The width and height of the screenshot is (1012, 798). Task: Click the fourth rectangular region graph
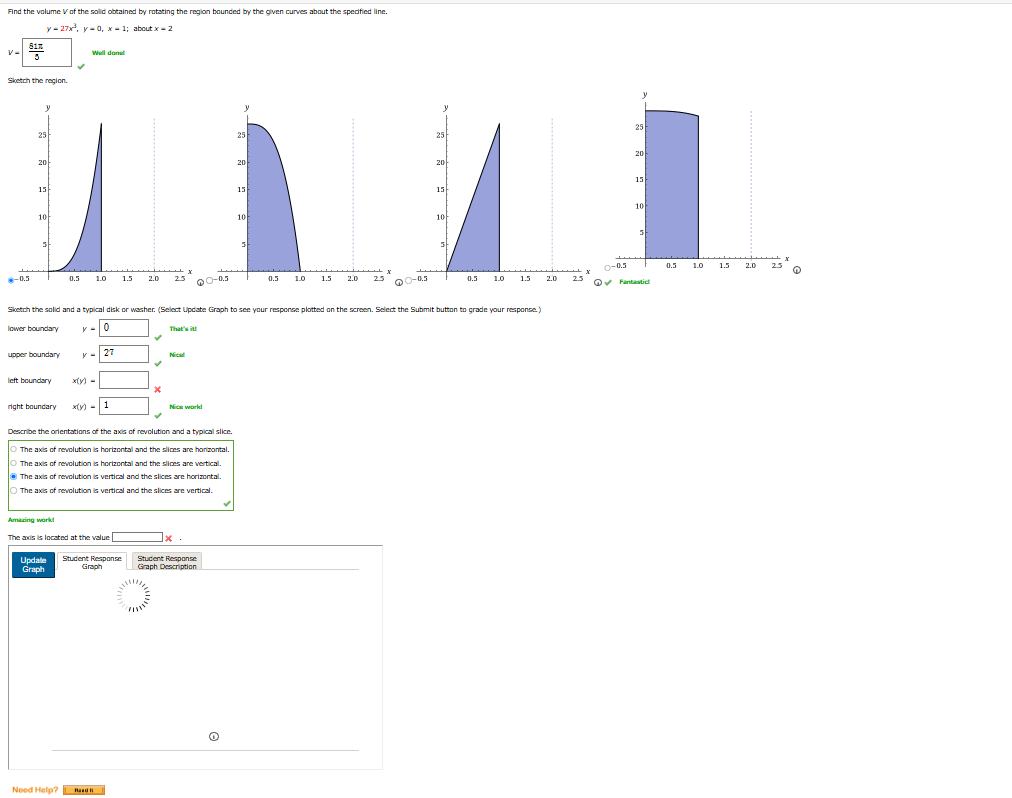702,181
